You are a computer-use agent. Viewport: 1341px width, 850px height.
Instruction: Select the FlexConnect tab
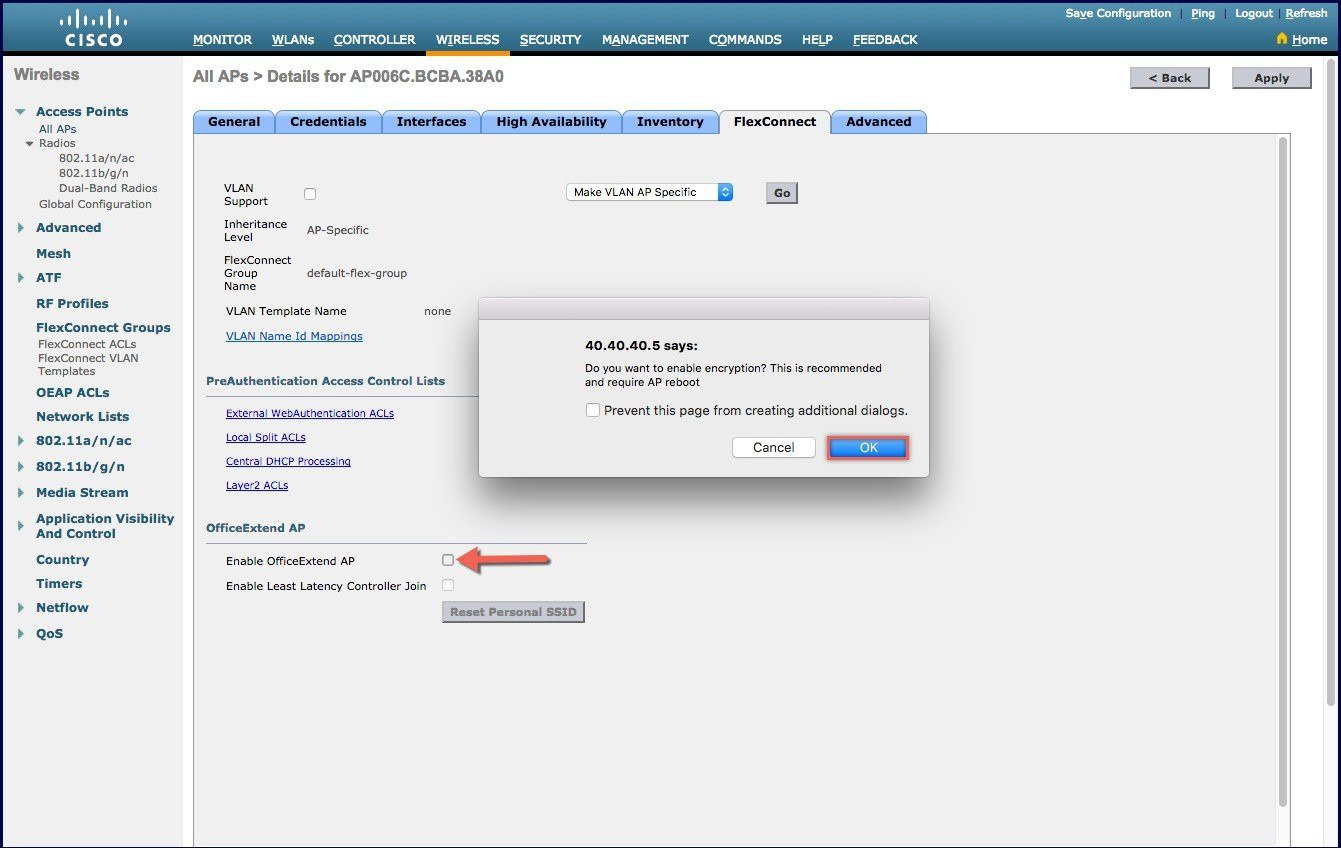pos(775,122)
